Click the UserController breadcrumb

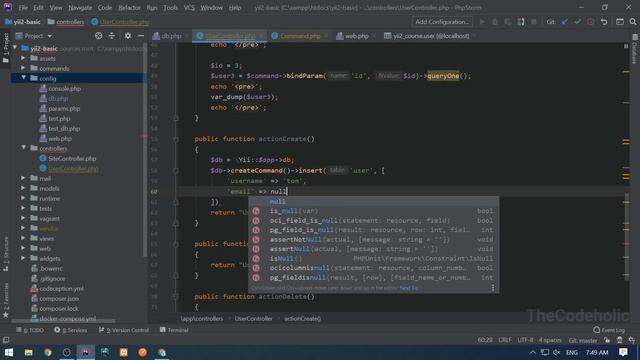click(253, 319)
